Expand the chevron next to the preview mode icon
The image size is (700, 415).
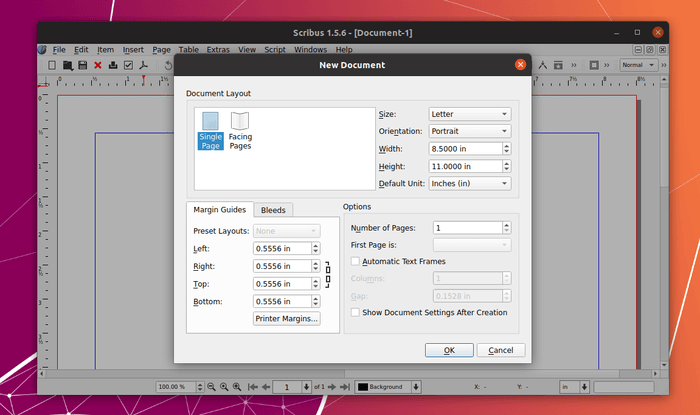tap(607, 65)
